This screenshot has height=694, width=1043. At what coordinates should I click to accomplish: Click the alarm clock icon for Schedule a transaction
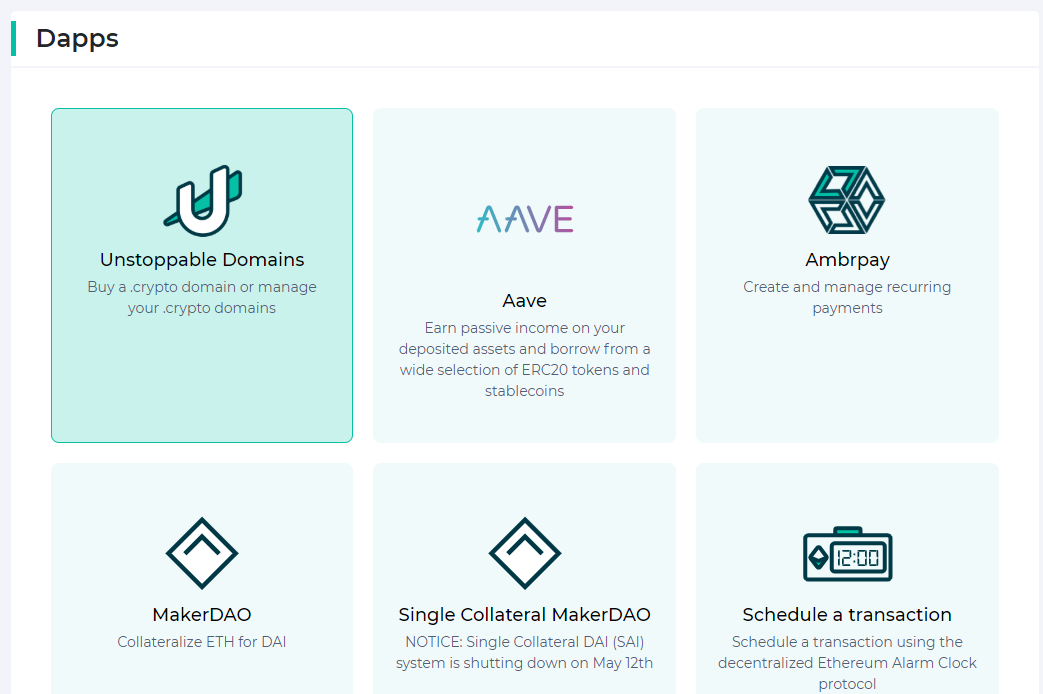click(847, 554)
